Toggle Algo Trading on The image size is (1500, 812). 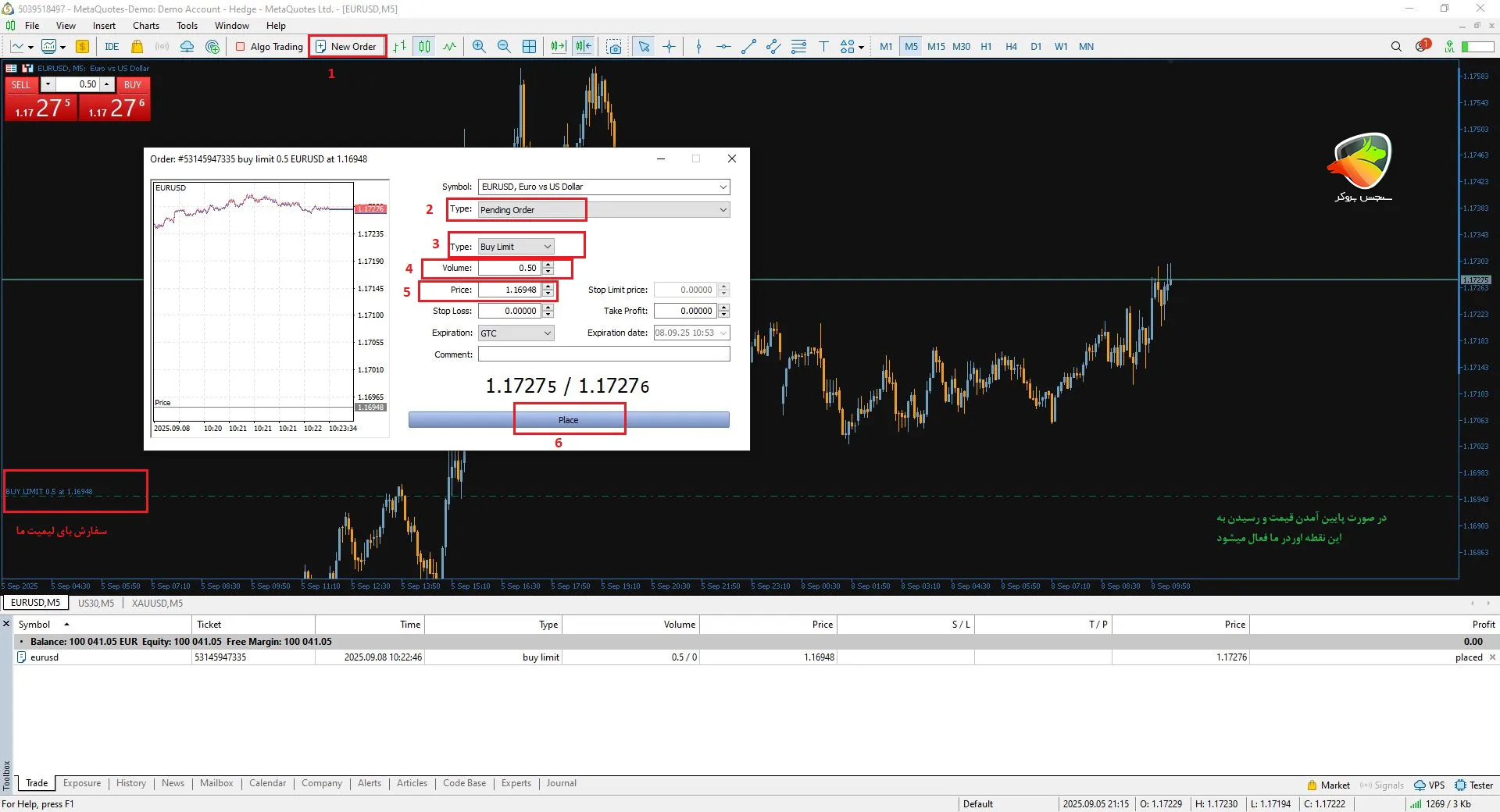[269, 47]
